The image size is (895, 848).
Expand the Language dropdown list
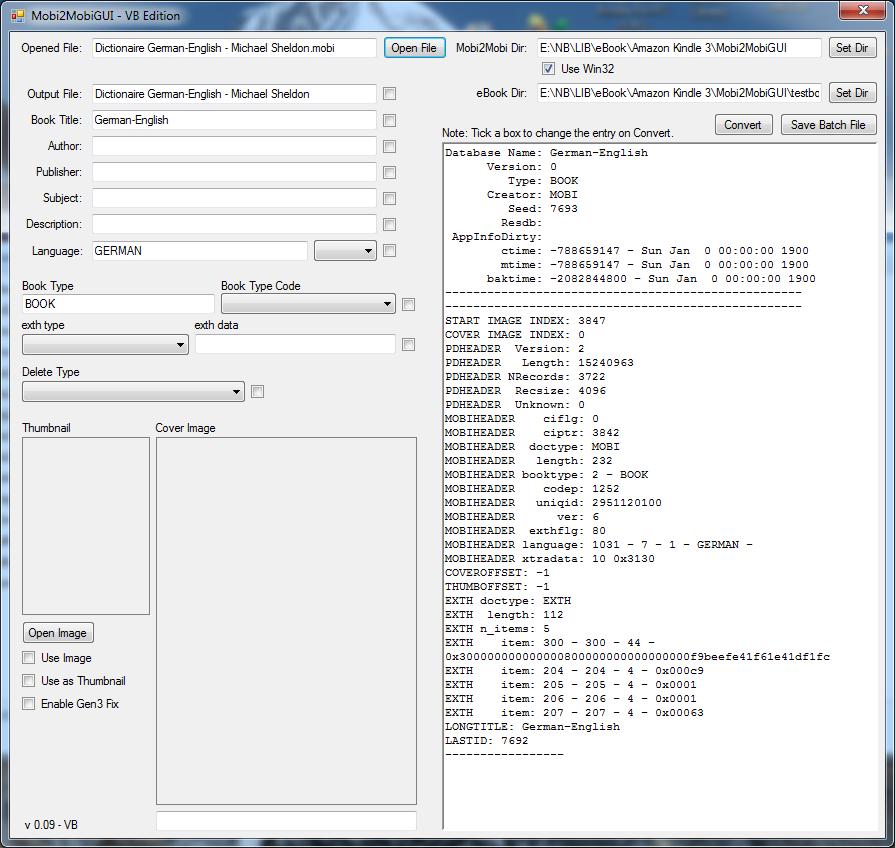point(345,251)
